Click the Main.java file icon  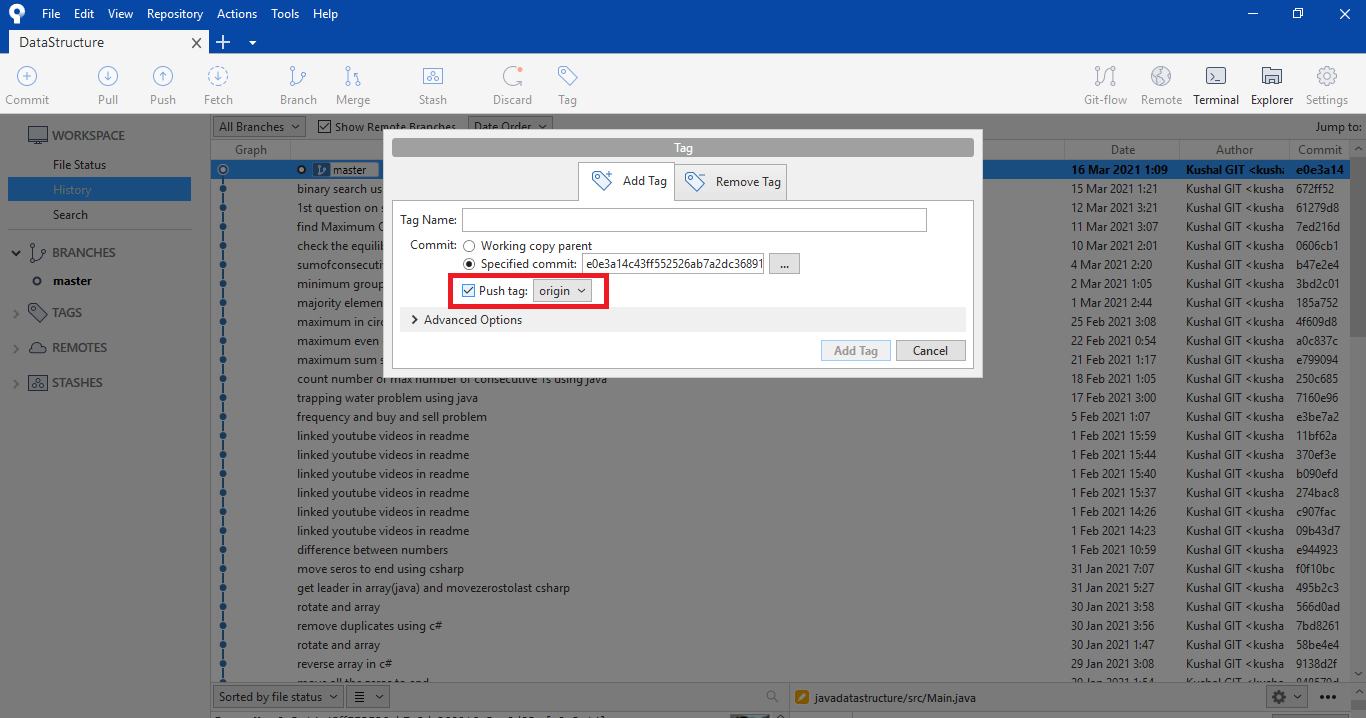[x=802, y=697]
